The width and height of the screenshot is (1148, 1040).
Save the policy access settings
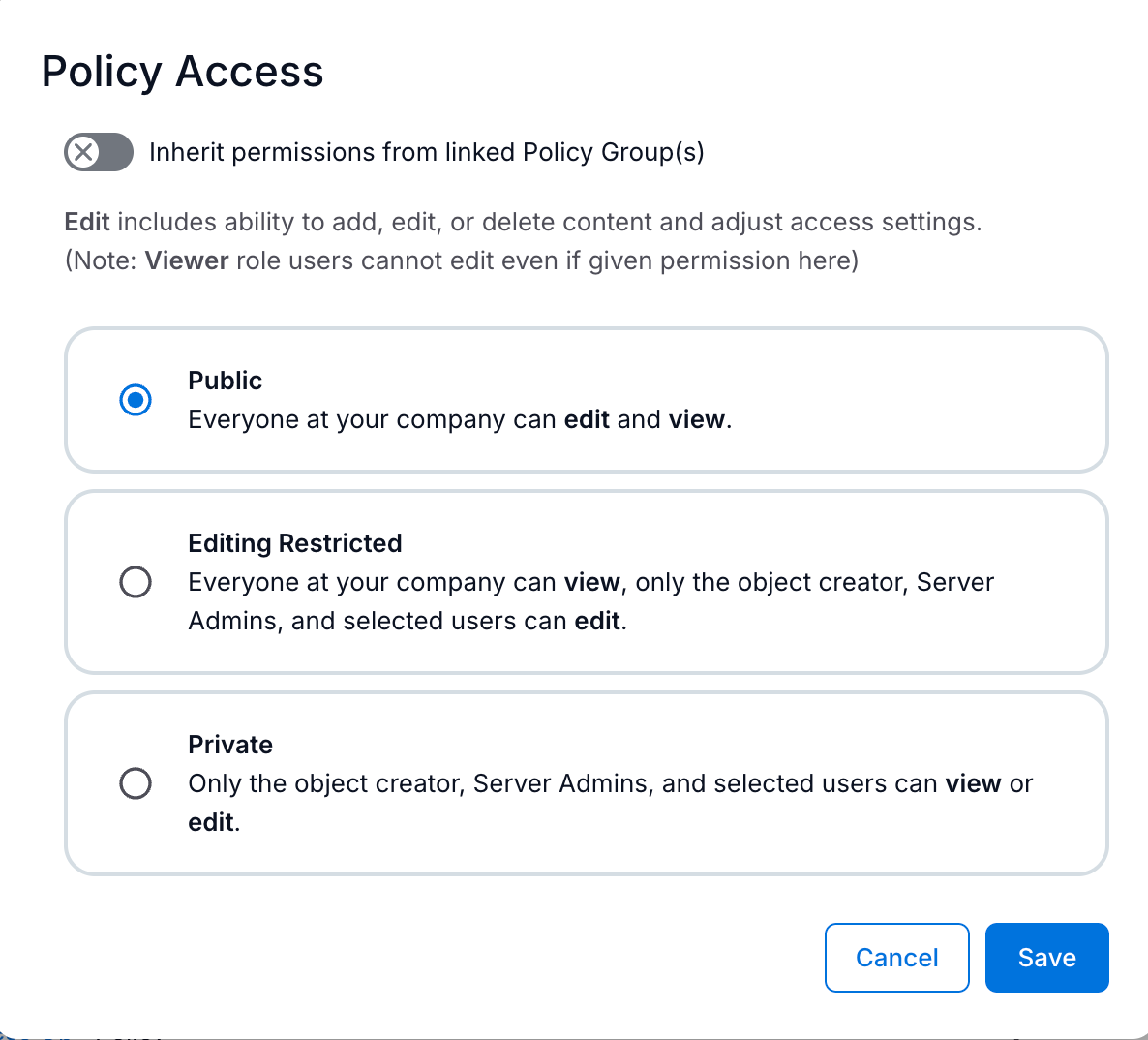coord(1046,957)
